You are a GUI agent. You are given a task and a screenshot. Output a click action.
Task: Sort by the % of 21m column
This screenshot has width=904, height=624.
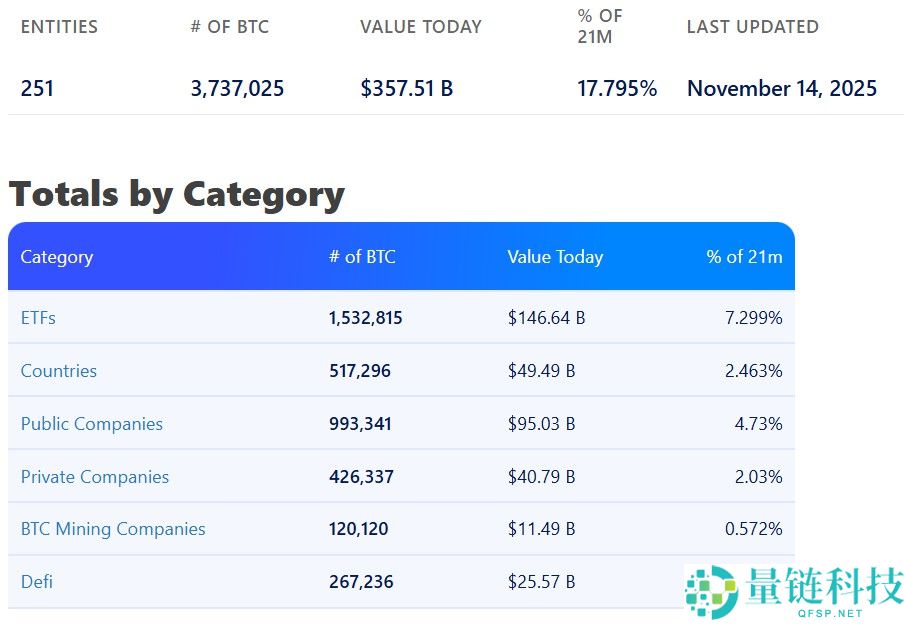click(743, 257)
